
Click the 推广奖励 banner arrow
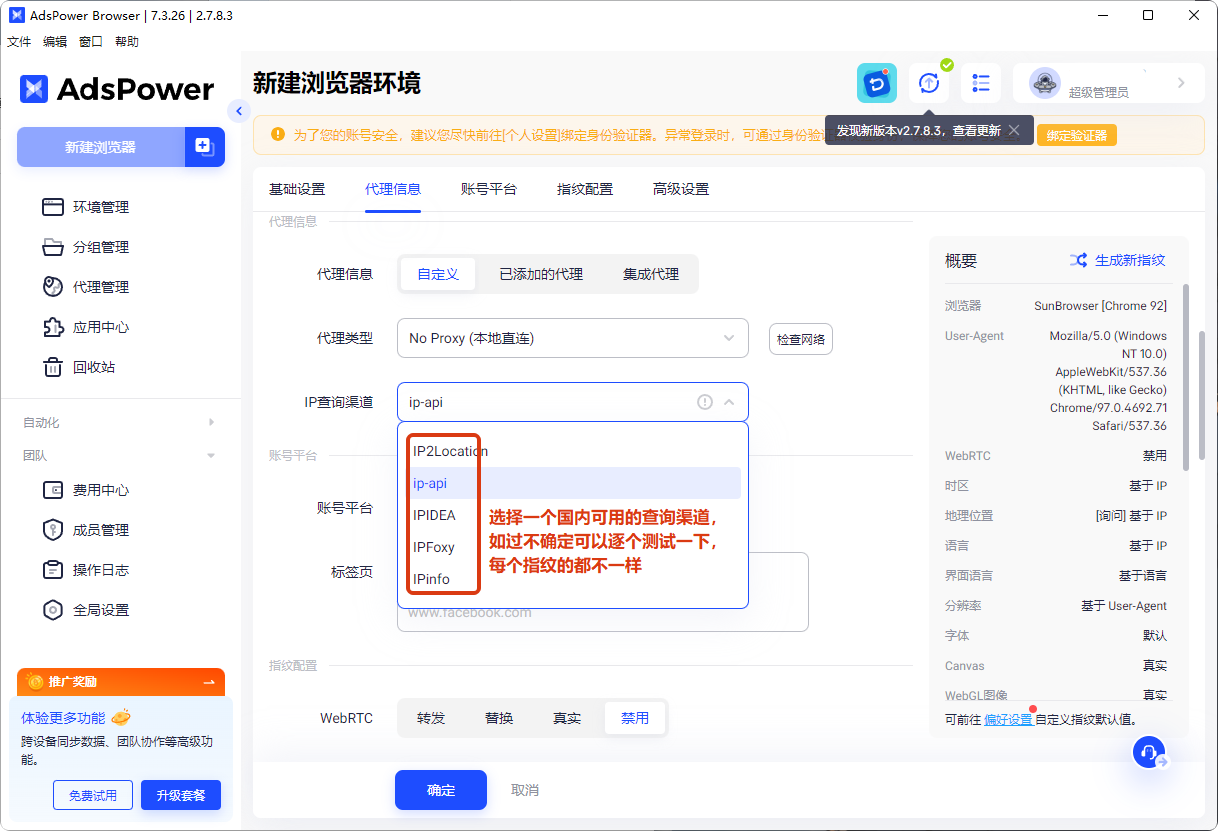click(x=209, y=682)
